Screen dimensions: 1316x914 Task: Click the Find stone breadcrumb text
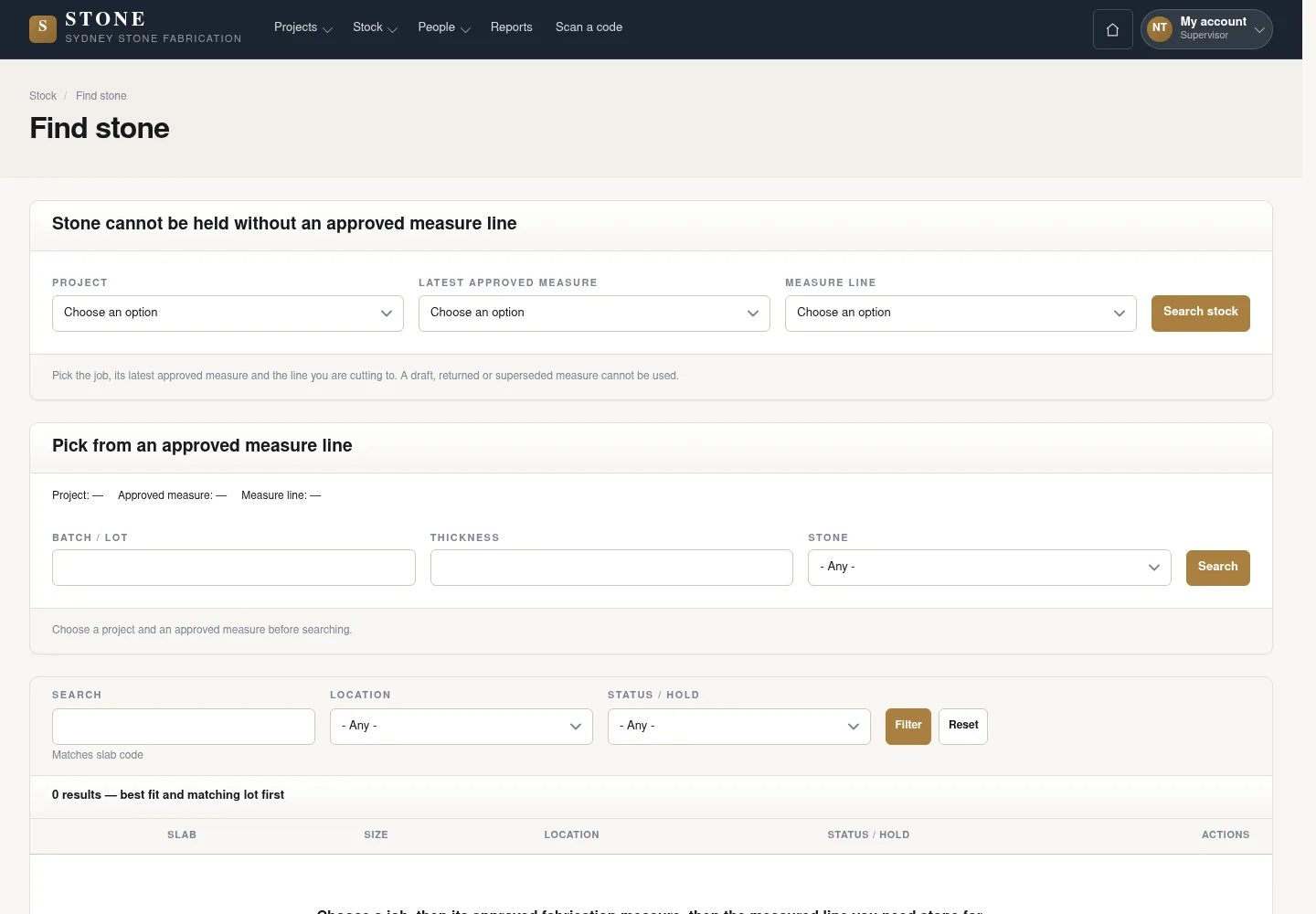coord(101,96)
